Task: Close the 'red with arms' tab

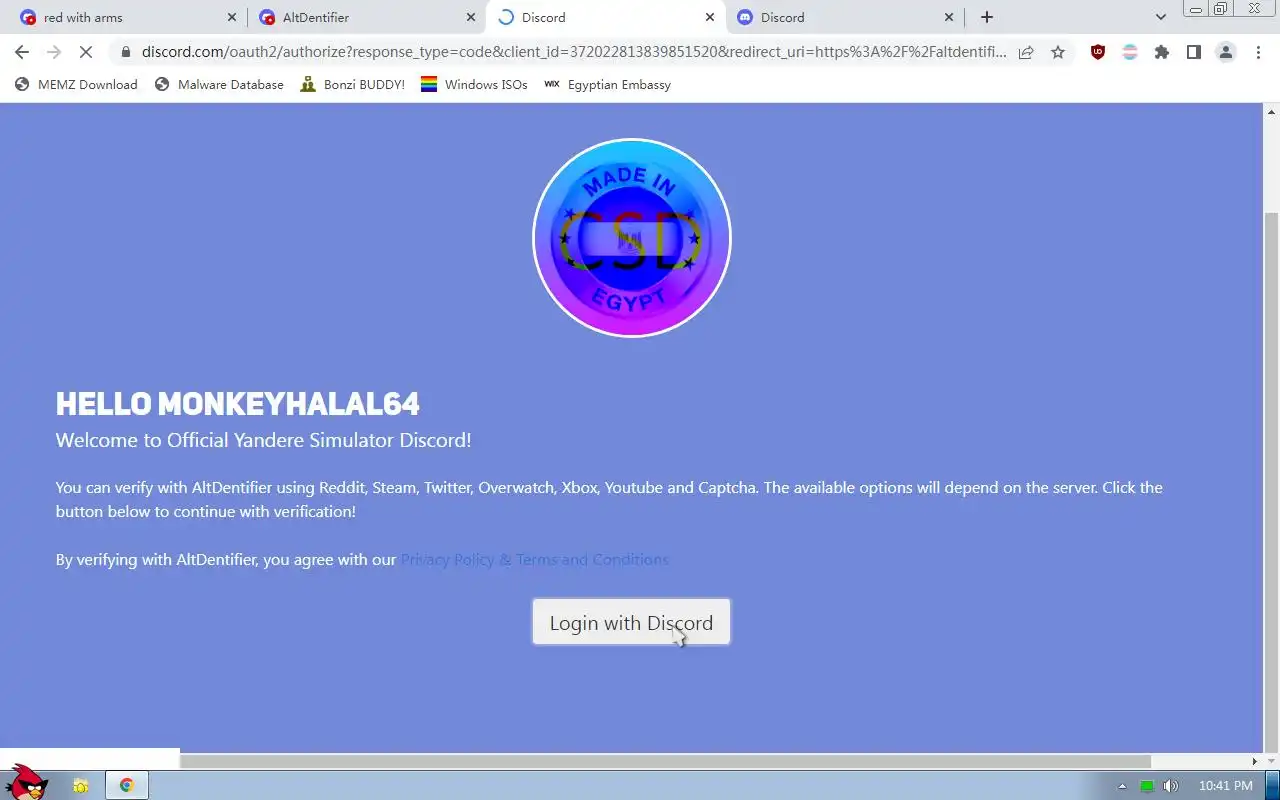Action: coord(232,17)
